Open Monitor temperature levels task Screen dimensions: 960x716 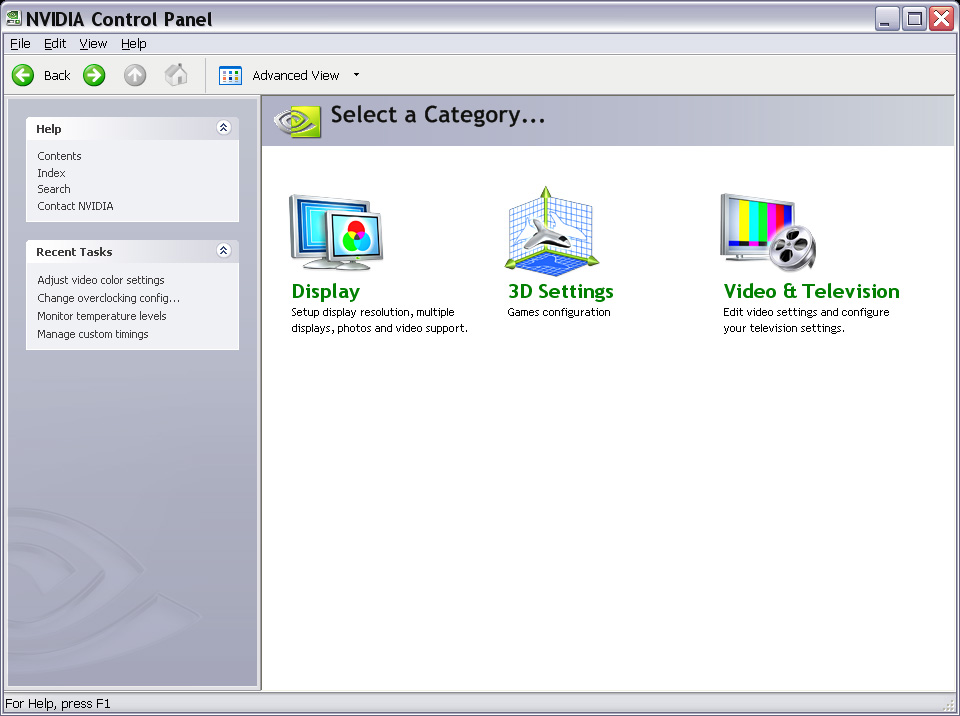[x=102, y=316]
